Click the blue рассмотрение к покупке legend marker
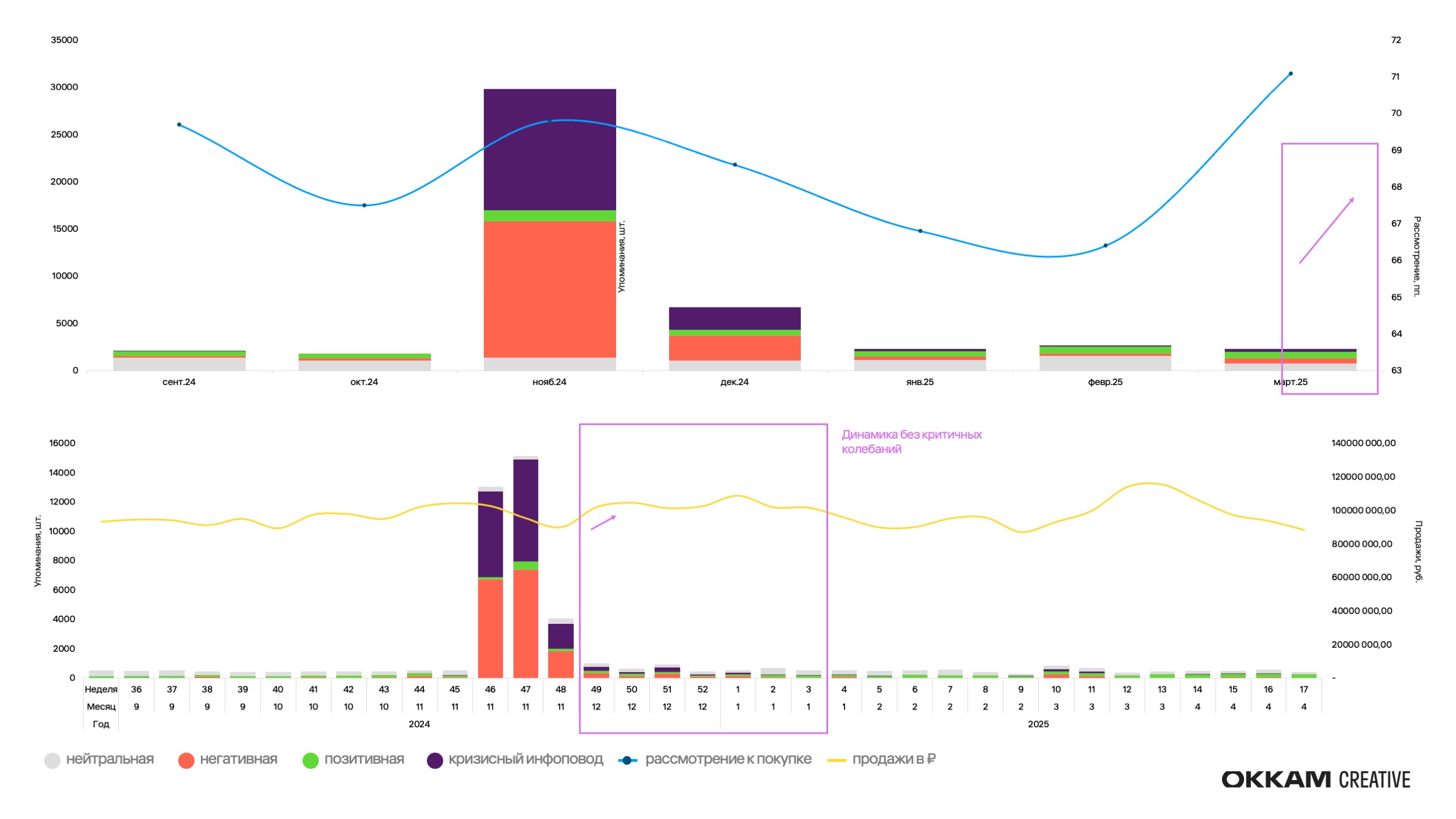Image resolution: width=1456 pixels, height=819 pixels. click(627, 761)
